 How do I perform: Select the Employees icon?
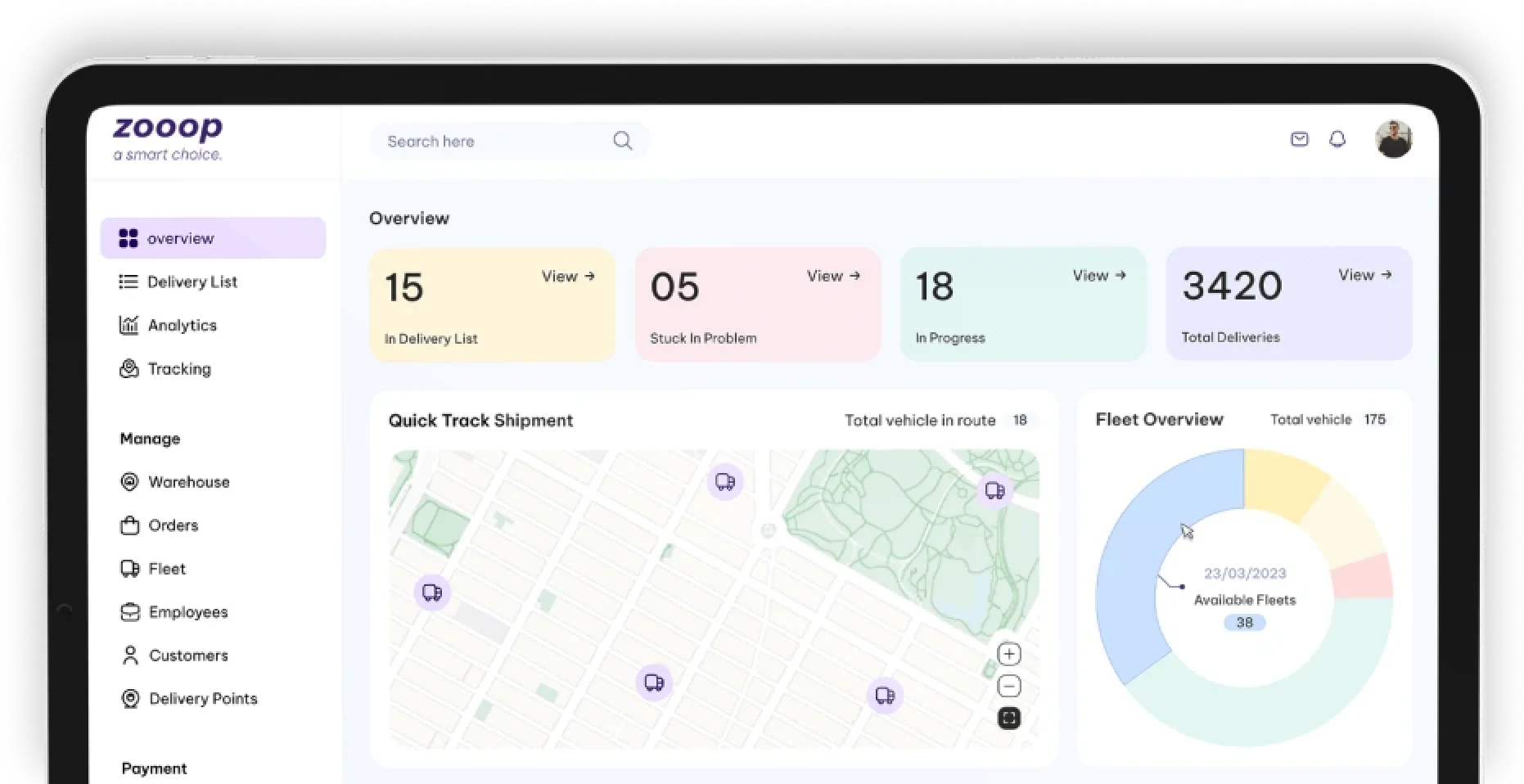[129, 611]
